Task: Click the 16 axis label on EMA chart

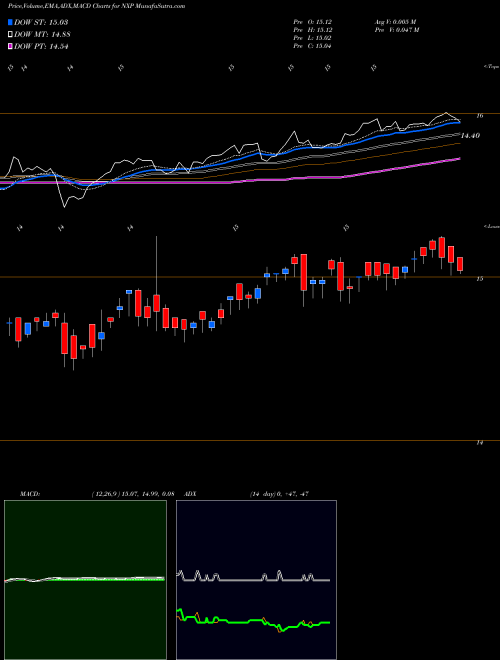Action: pyautogui.click(x=480, y=116)
